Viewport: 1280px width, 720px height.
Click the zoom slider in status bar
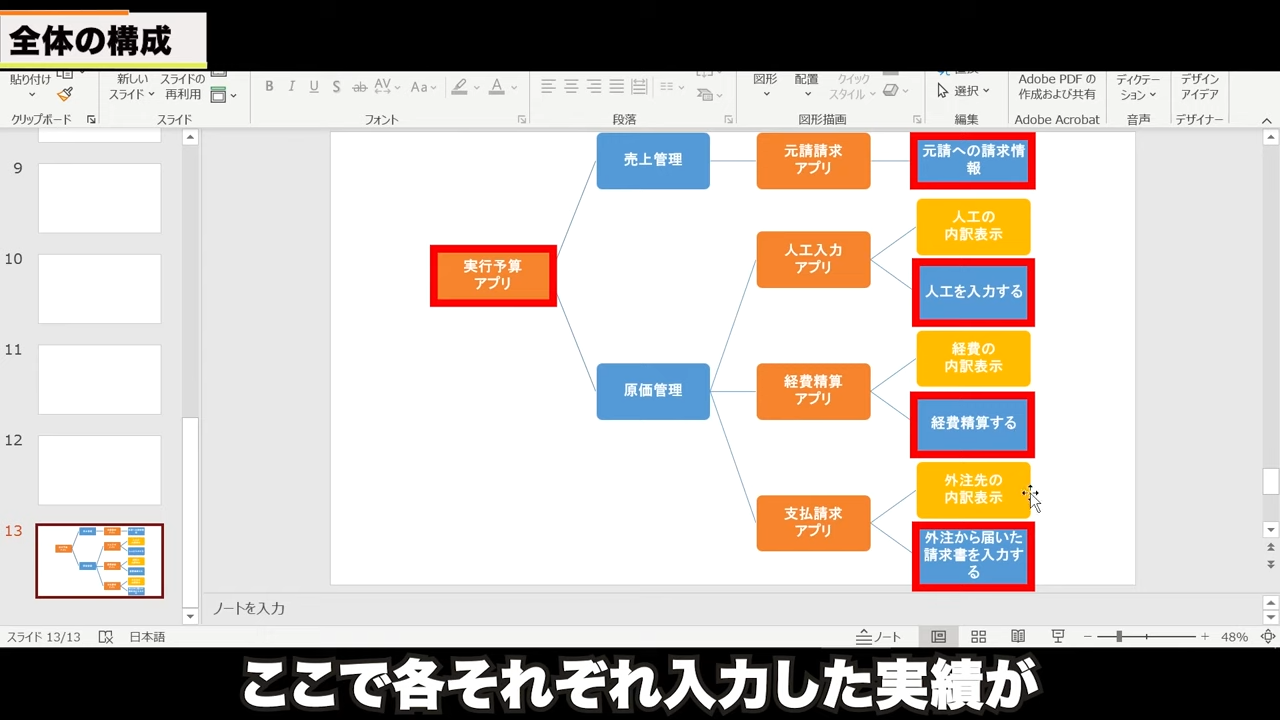coord(1119,637)
